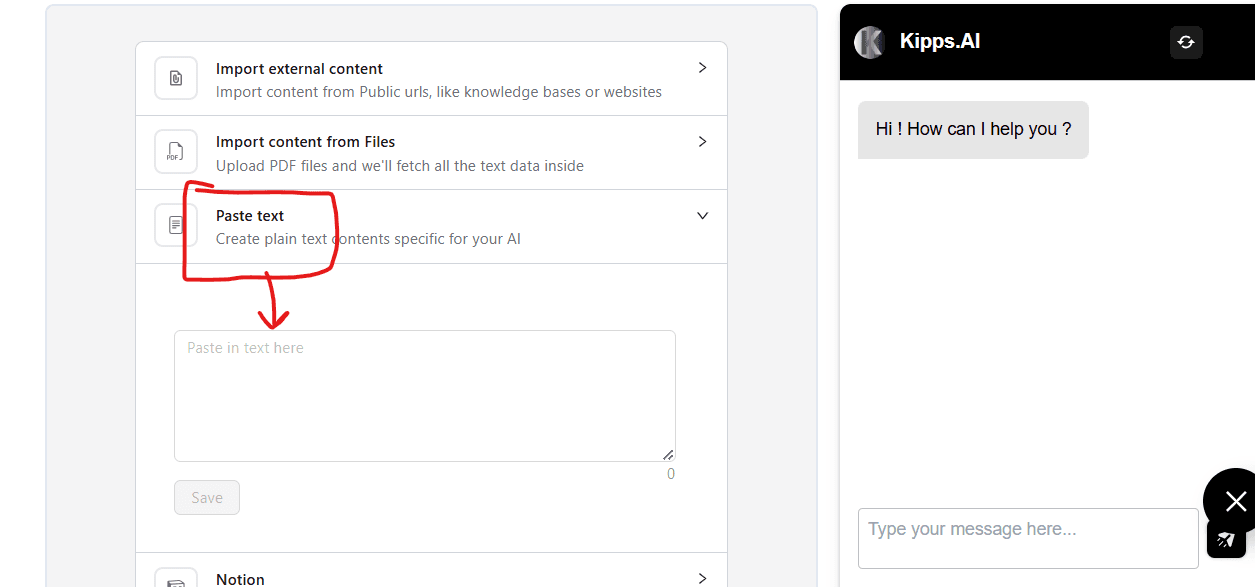Click the Notion label

tap(240, 579)
